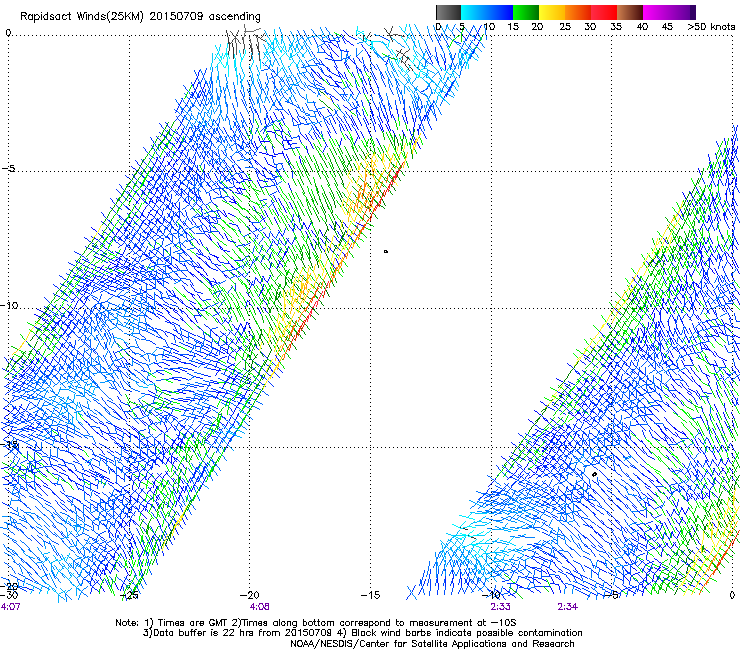Click the '0' longitude label at bottom right
Viewport: 740px width, 650px height.
pos(732,595)
